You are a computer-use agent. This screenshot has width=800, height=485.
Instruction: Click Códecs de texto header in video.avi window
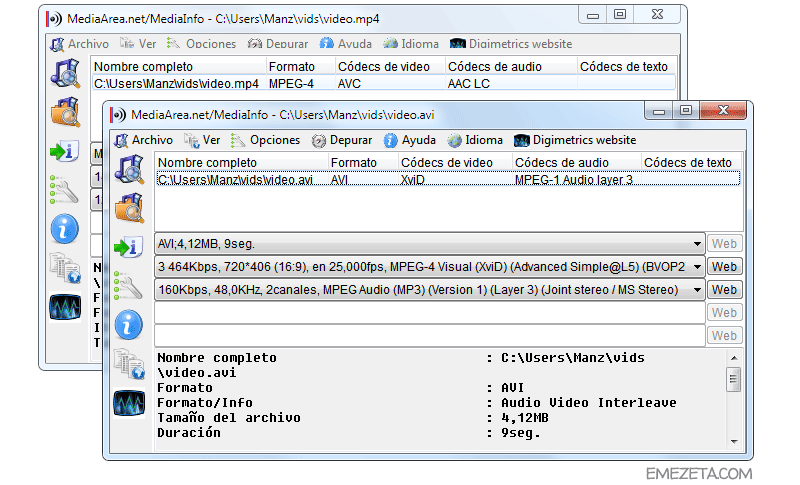pos(691,163)
